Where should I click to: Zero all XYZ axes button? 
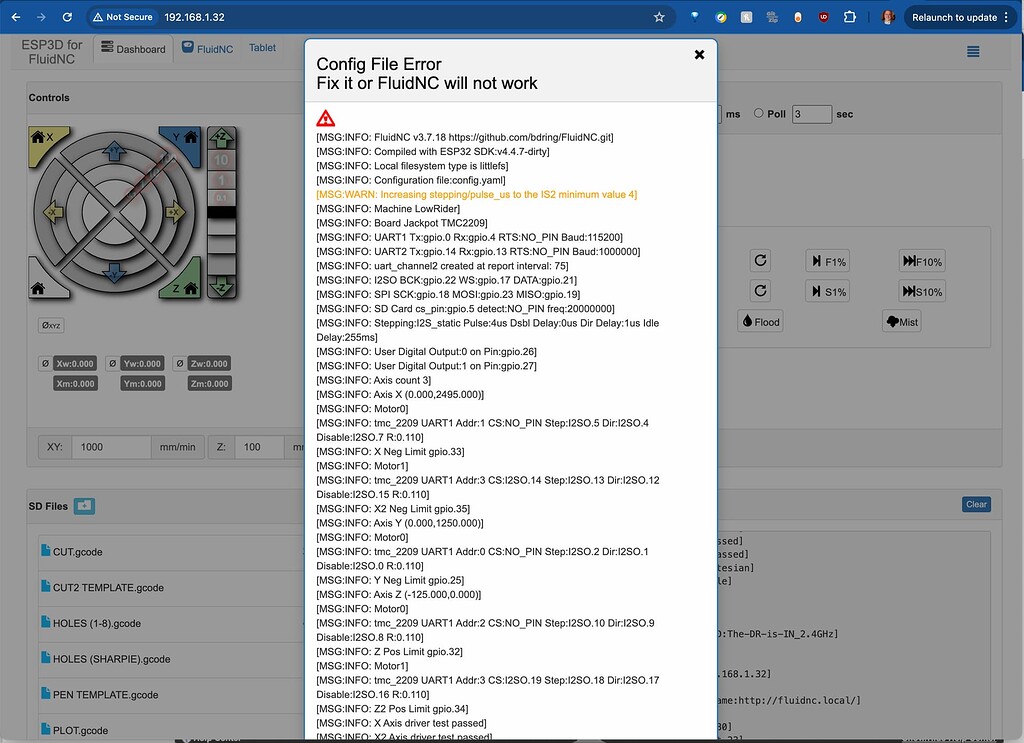pyautogui.click(x=51, y=325)
